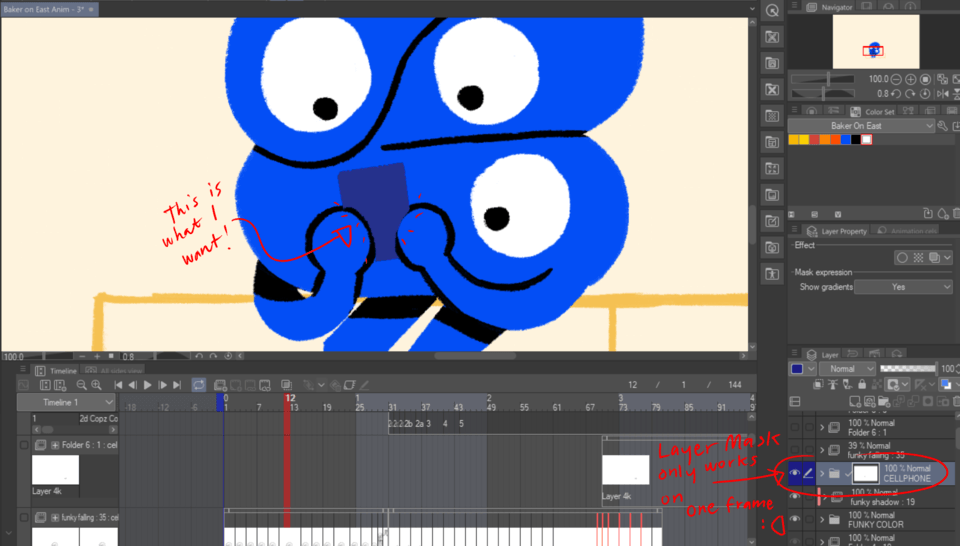Reset Navigator zoom to 100%
Screen dimensions: 960x546
[x=926, y=79]
